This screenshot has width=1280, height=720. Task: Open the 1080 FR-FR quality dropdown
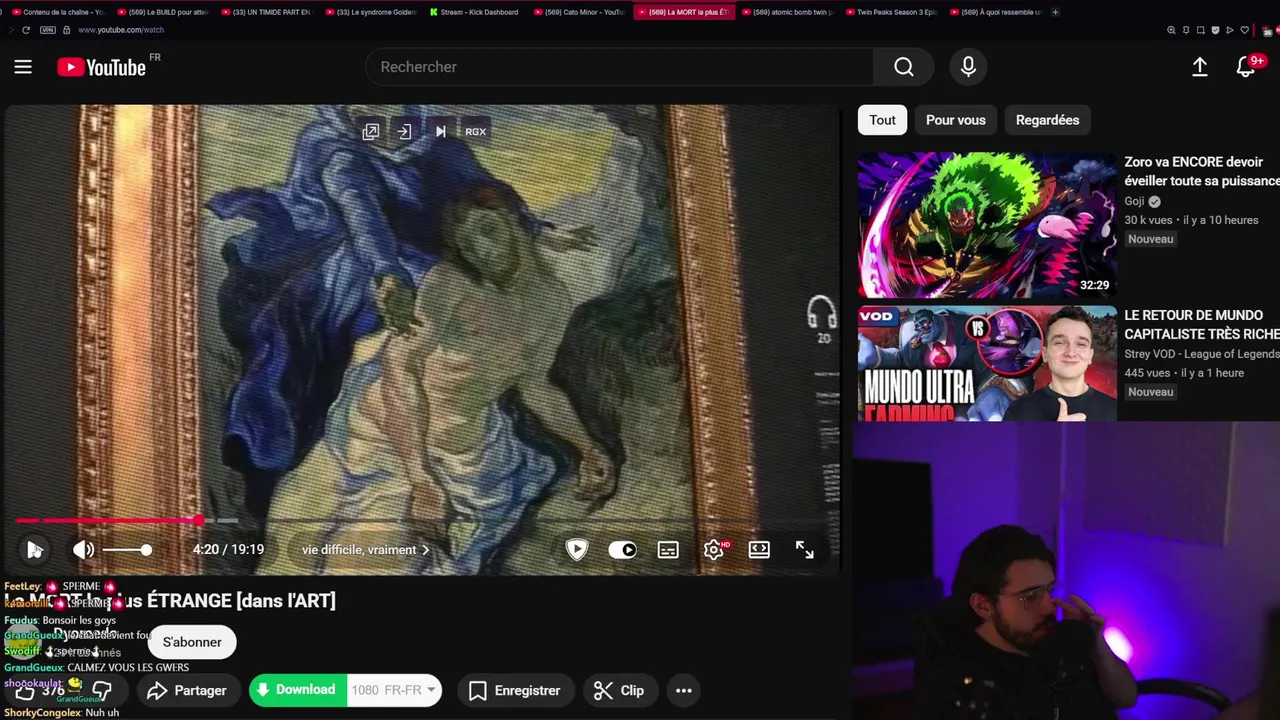point(394,690)
